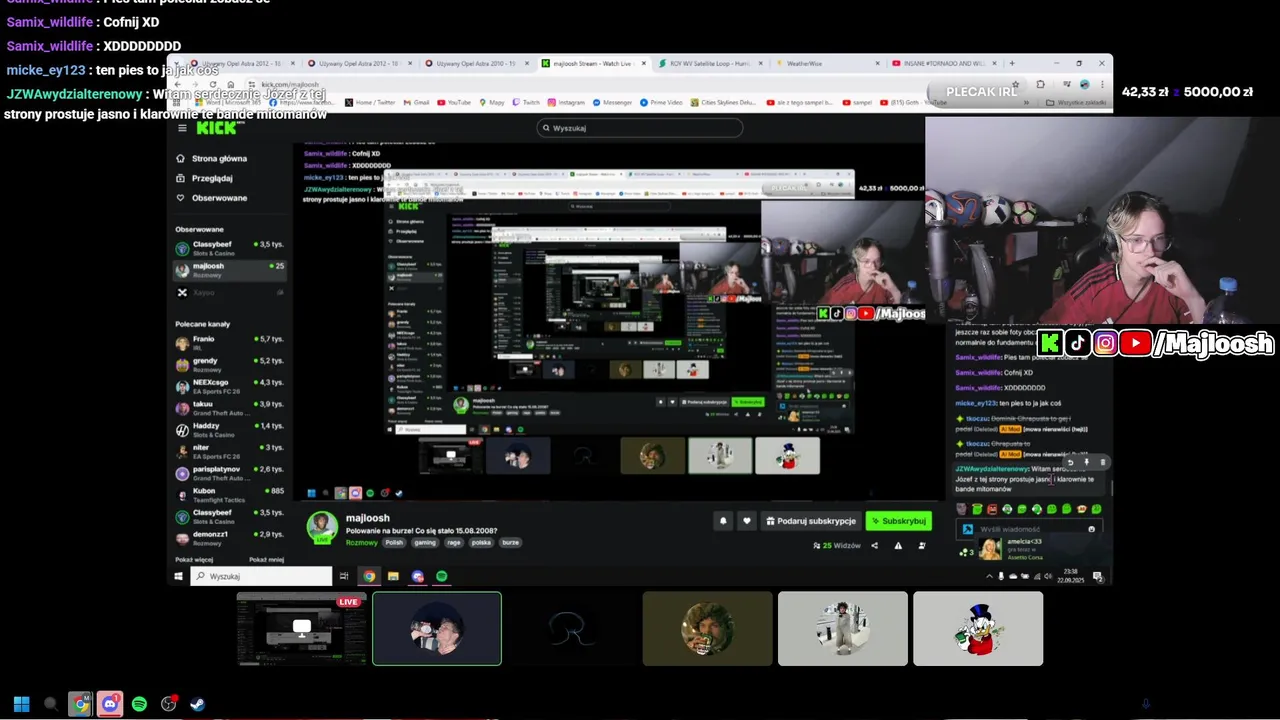The width and height of the screenshot is (1280, 720).
Task: Click the green KICK logo
Action: tap(216, 128)
